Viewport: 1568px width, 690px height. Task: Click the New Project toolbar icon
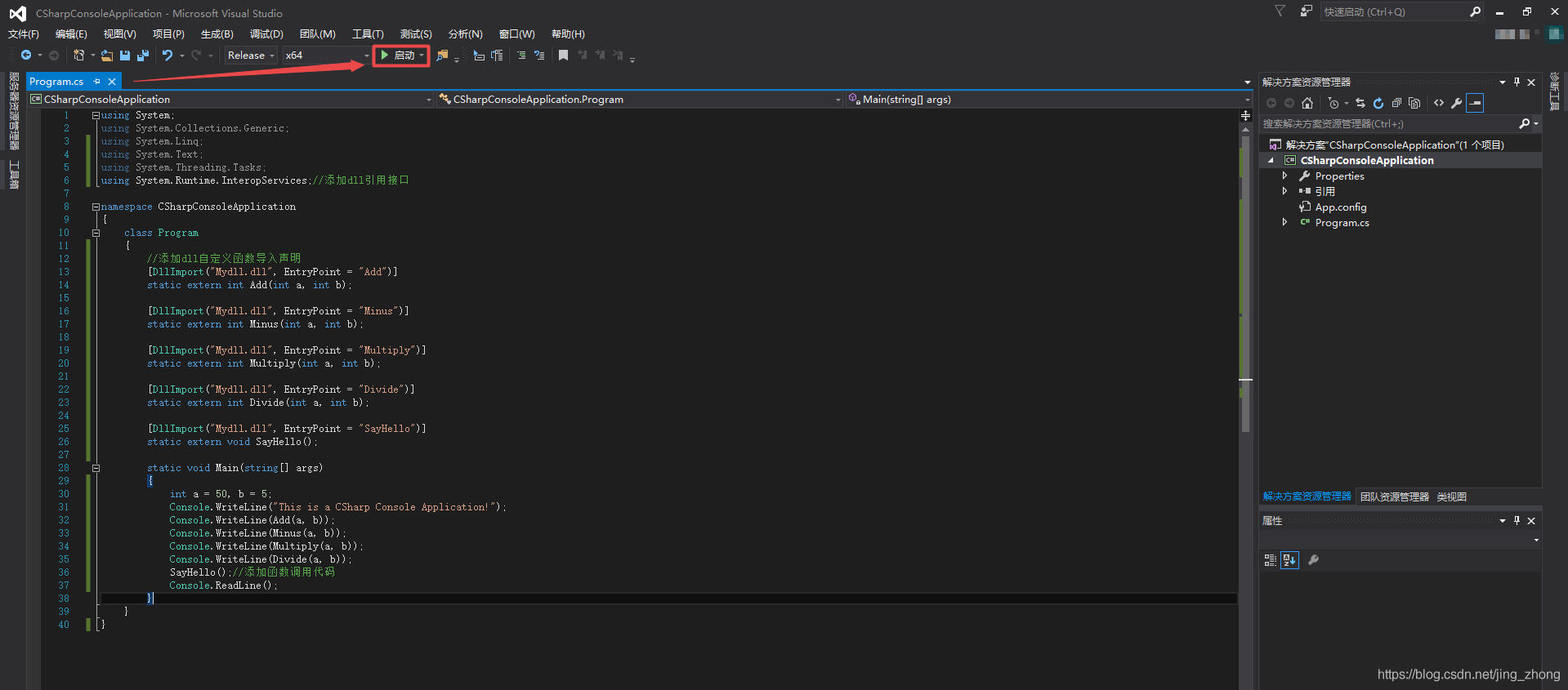pyautogui.click(x=79, y=56)
